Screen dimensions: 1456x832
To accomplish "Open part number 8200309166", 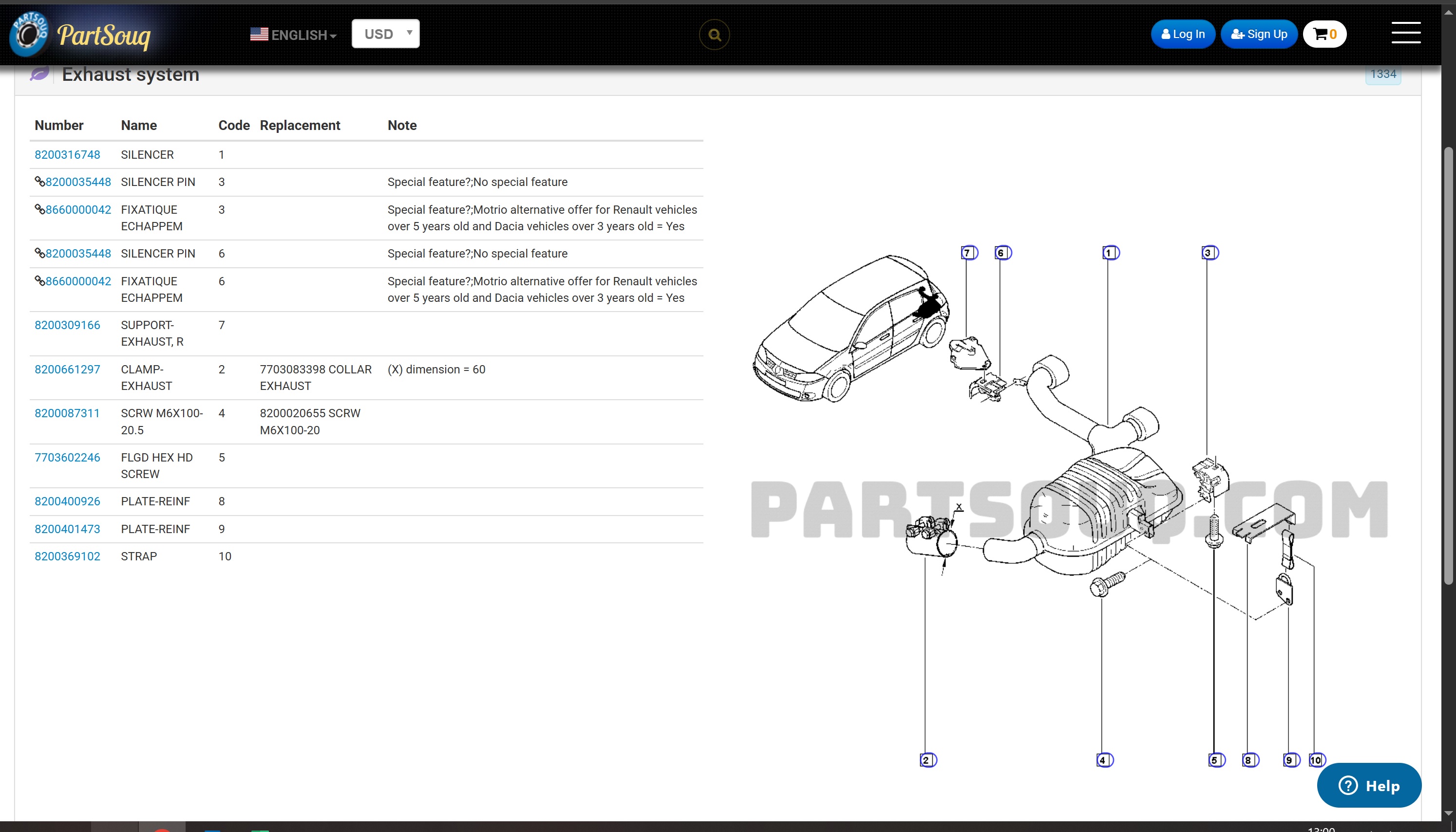I will click(x=67, y=325).
